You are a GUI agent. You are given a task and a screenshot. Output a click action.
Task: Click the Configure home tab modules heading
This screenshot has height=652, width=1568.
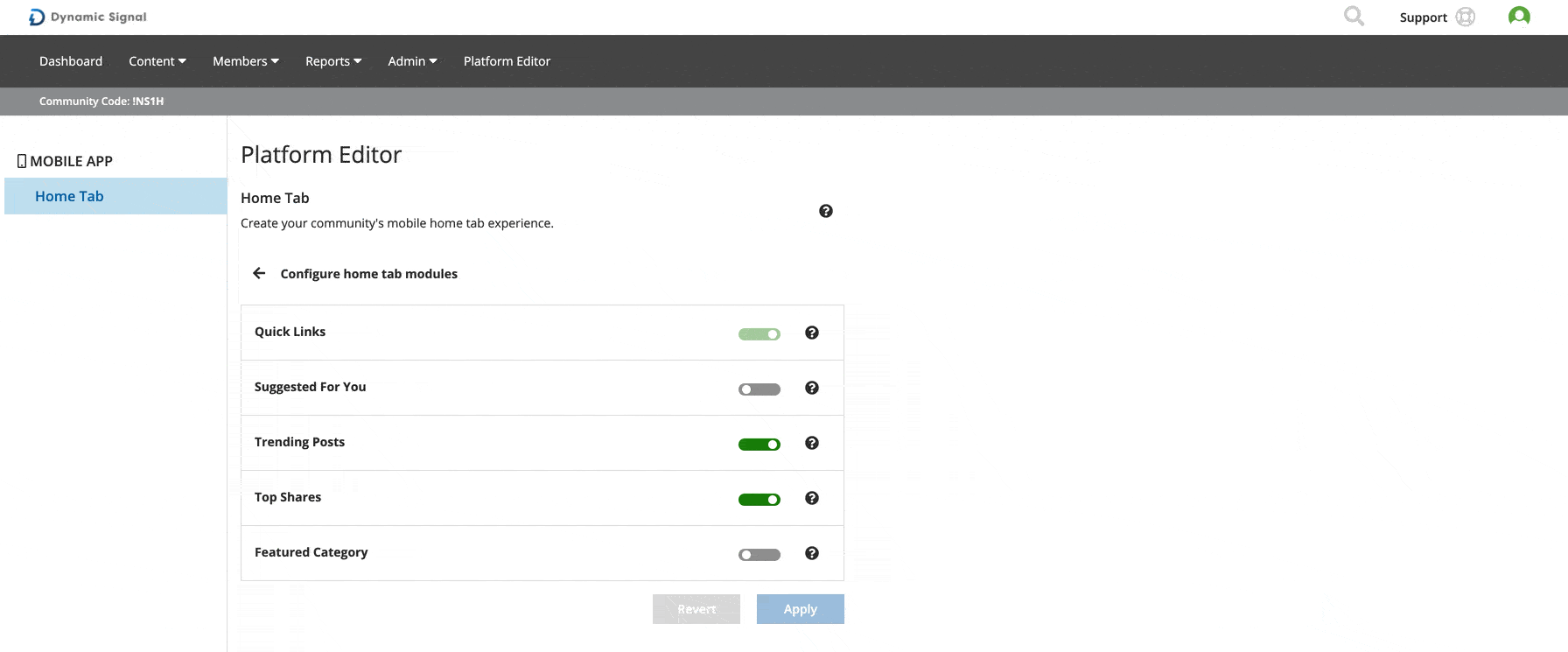(369, 274)
